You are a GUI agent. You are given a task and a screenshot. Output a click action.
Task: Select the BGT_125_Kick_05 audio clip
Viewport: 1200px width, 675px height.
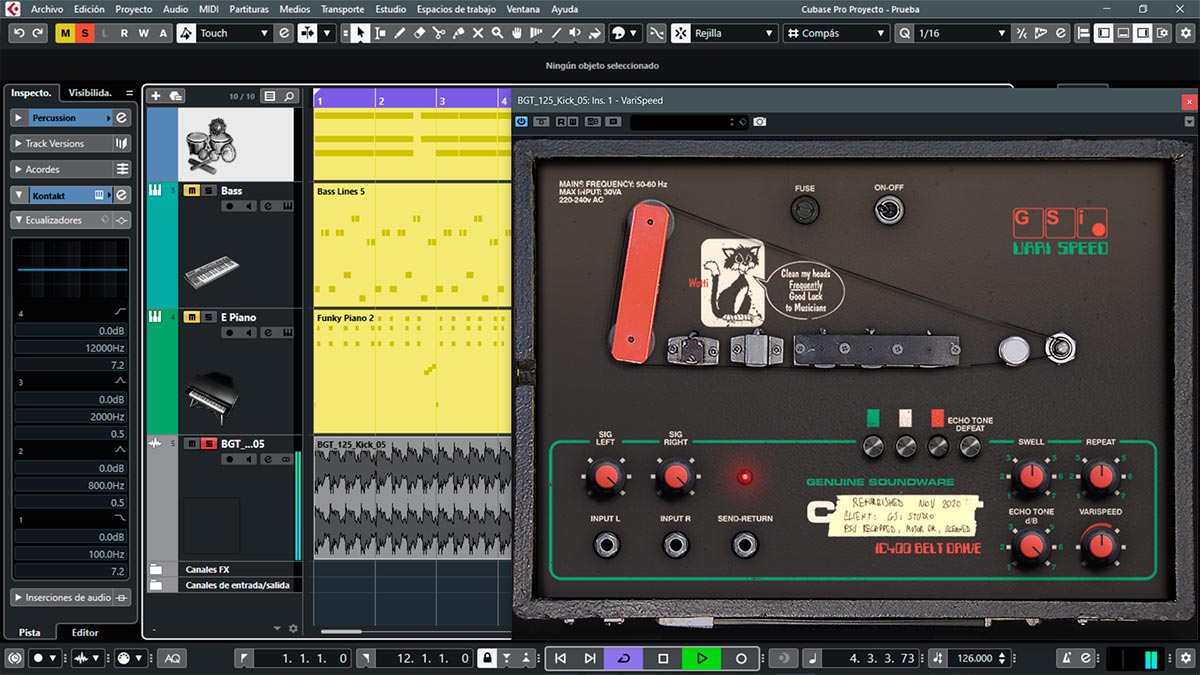[411, 497]
